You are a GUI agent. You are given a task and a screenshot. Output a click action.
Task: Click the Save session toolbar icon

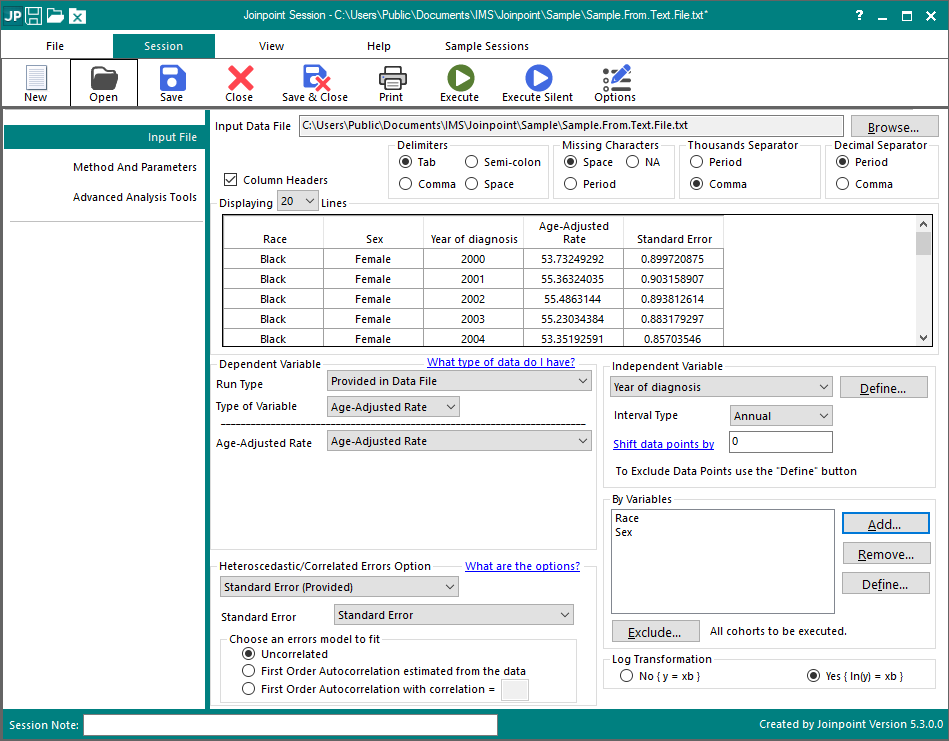(x=172, y=82)
